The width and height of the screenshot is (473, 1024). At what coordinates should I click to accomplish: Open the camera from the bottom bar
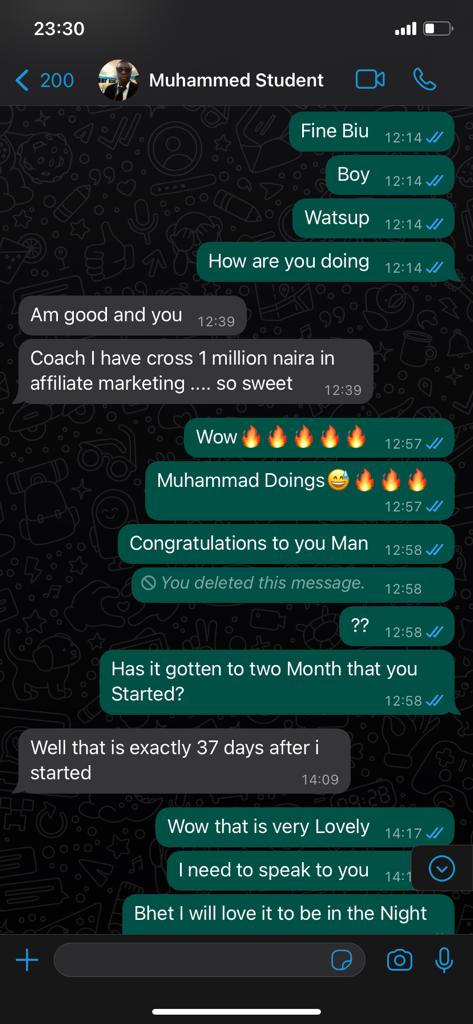399,960
